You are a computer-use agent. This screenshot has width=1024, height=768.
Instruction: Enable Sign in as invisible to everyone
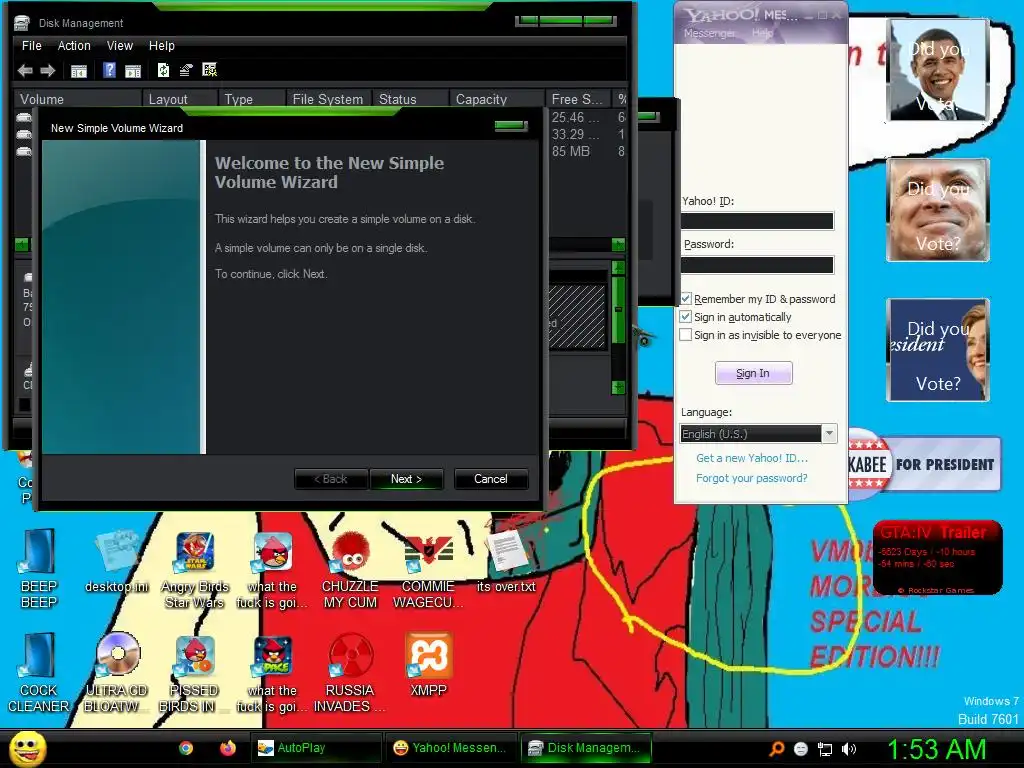[x=686, y=335]
